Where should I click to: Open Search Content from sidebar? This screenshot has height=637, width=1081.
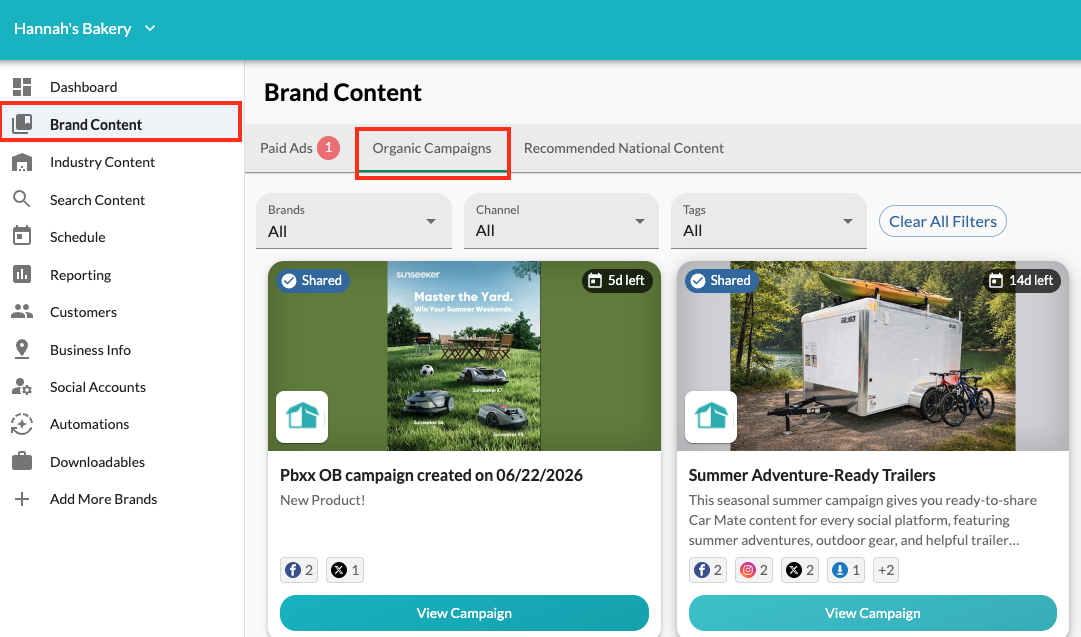(x=121, y=200)
